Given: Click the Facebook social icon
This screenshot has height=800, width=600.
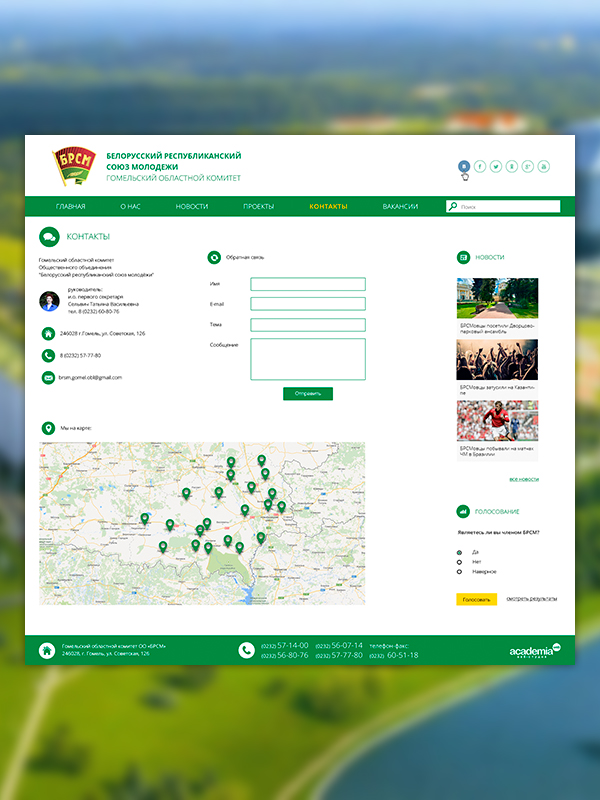Looking at the screenshot, I should [480, 166].
